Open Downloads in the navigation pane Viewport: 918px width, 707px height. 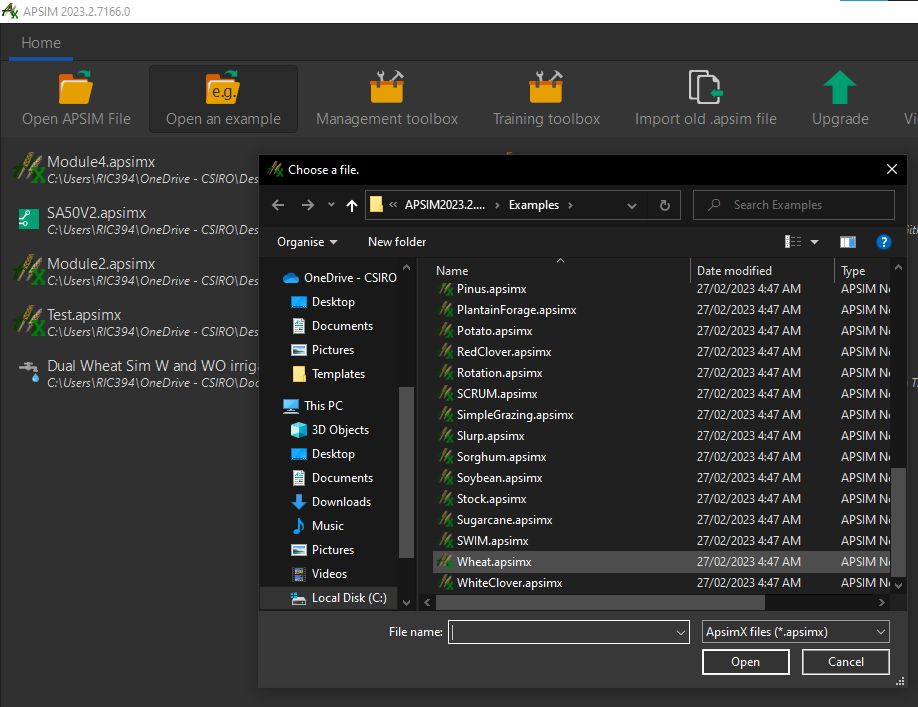(331, 502)
